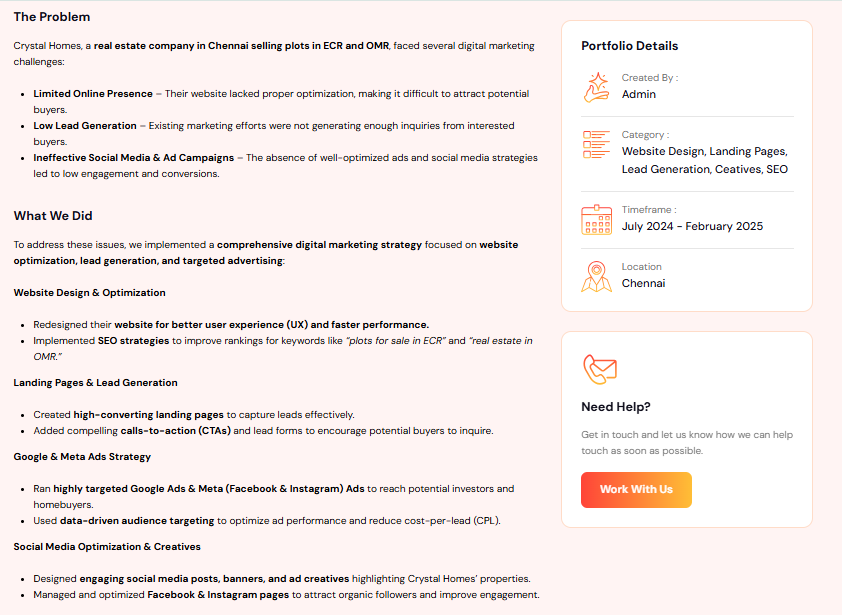Click the Get in touch description text
842x615 pixels.
coord(687,443)
